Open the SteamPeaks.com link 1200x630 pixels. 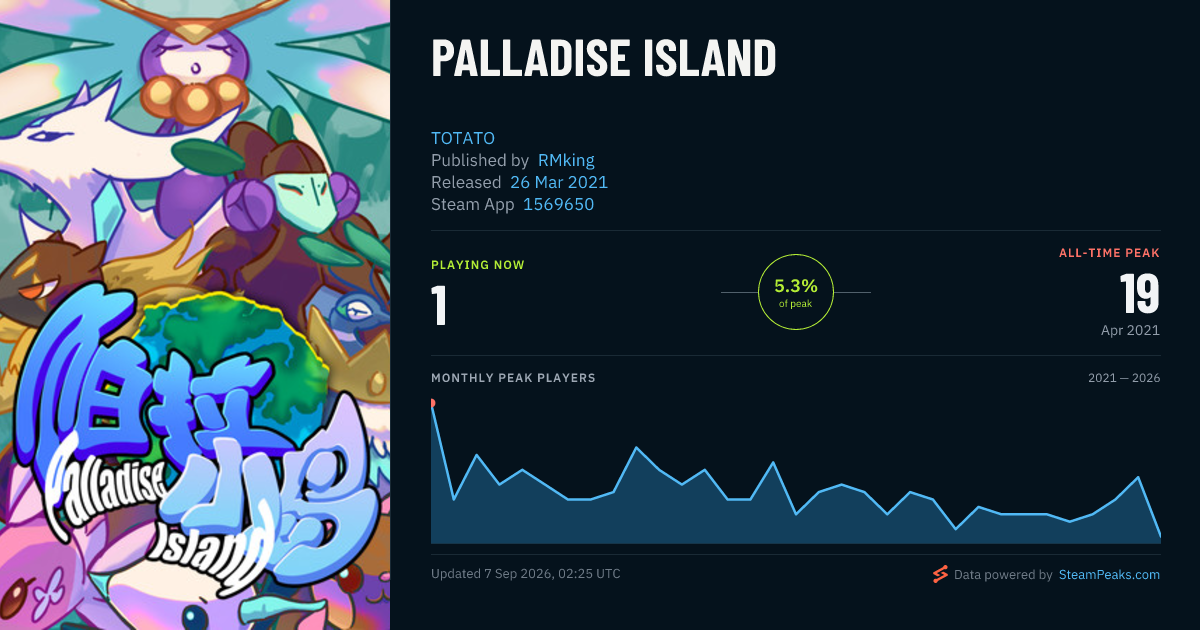coord(1109,575)
